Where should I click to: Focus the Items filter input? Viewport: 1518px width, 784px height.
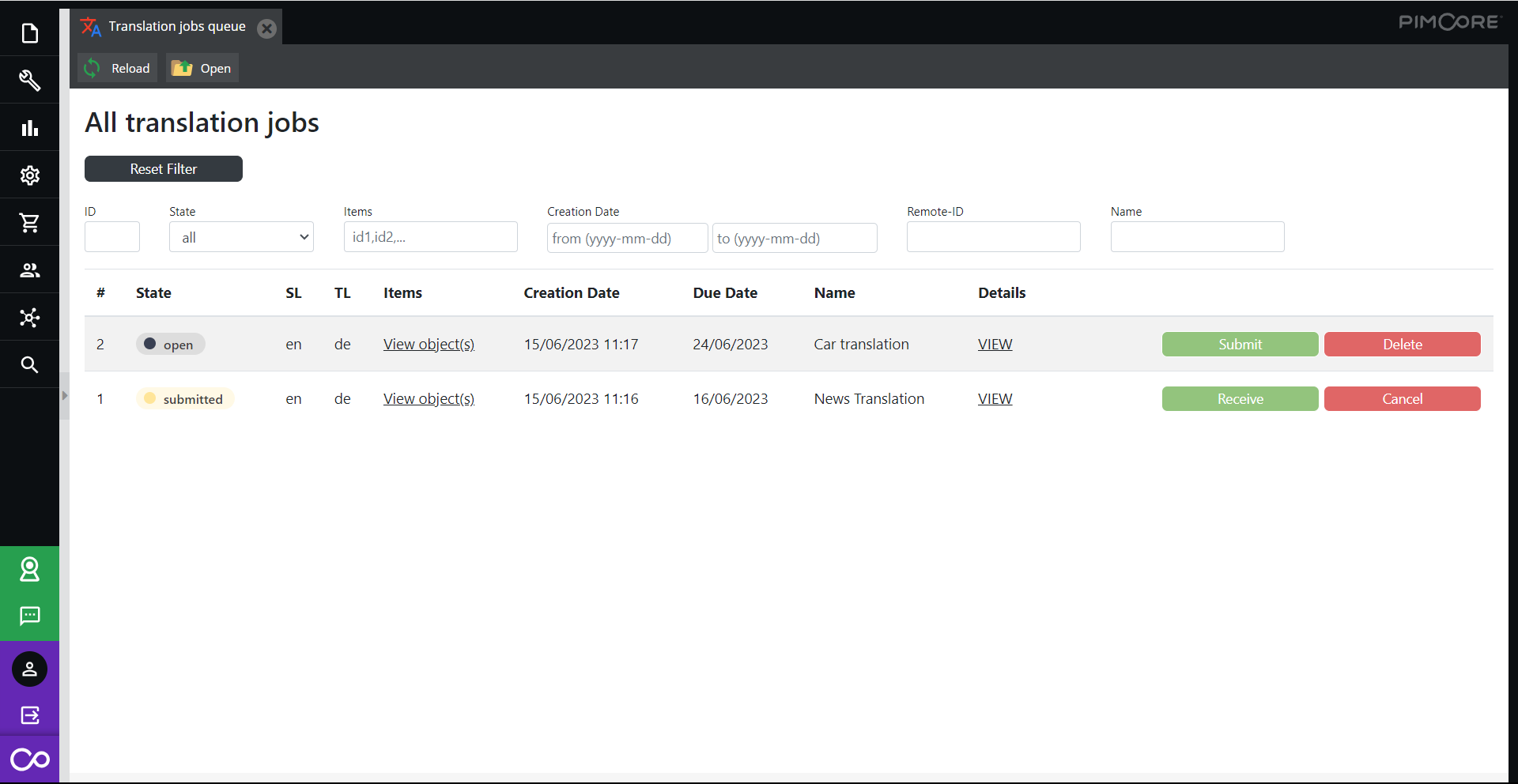[x=431, y=237]
